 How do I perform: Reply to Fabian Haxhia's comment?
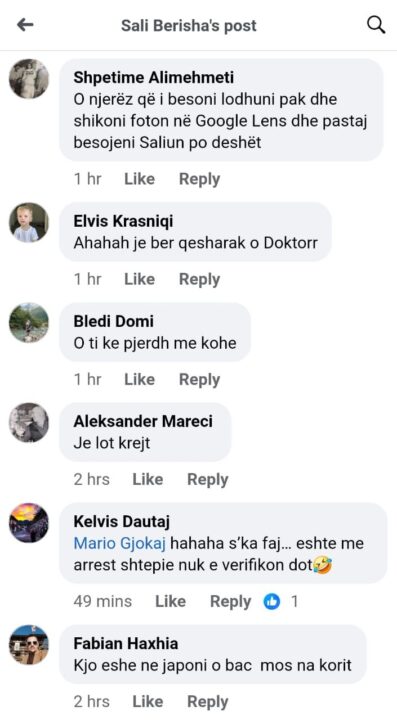tap(208, 702)
